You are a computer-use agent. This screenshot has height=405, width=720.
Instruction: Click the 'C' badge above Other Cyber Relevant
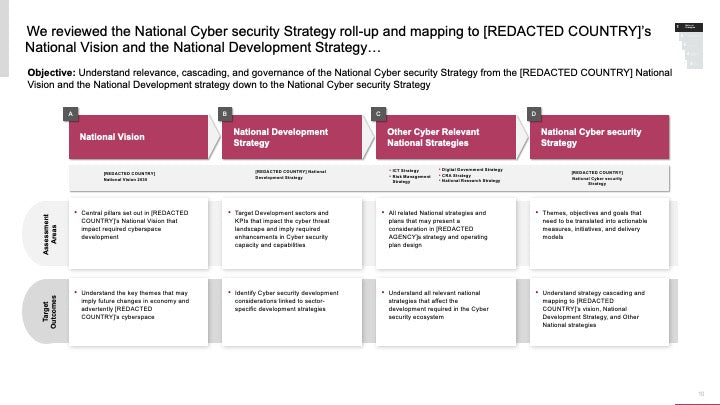click(x=378, y=114)
